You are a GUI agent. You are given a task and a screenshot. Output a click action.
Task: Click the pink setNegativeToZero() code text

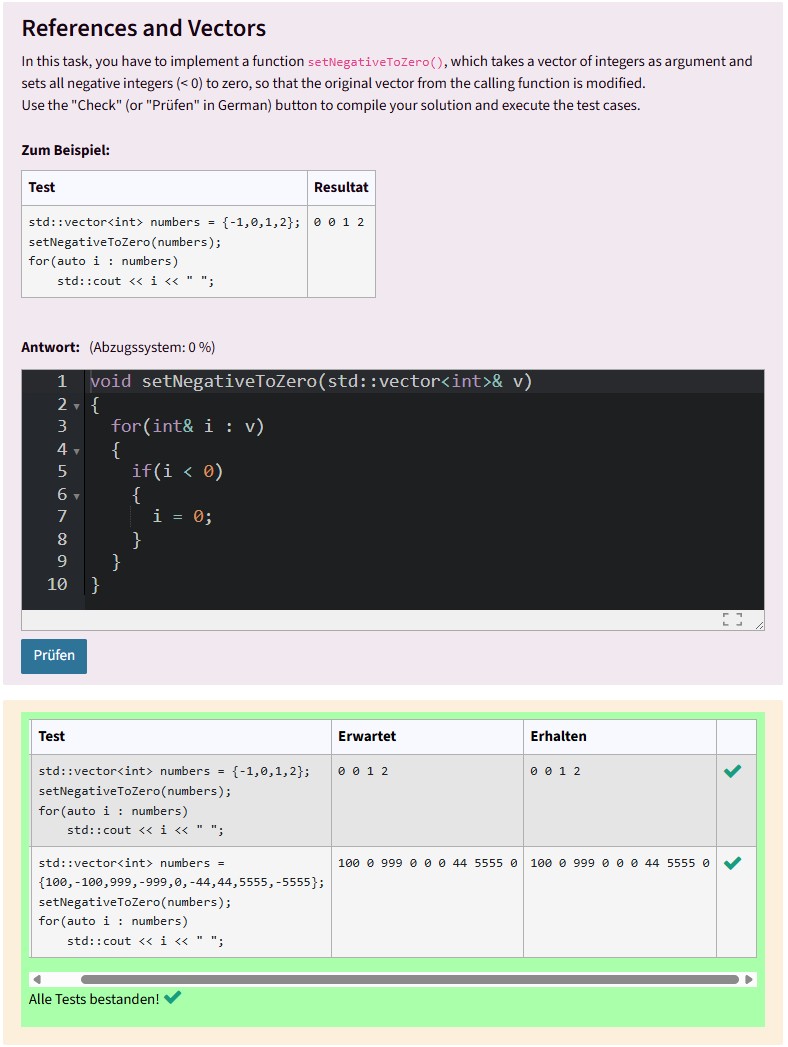pyautogui.click(x=376, y=62)
